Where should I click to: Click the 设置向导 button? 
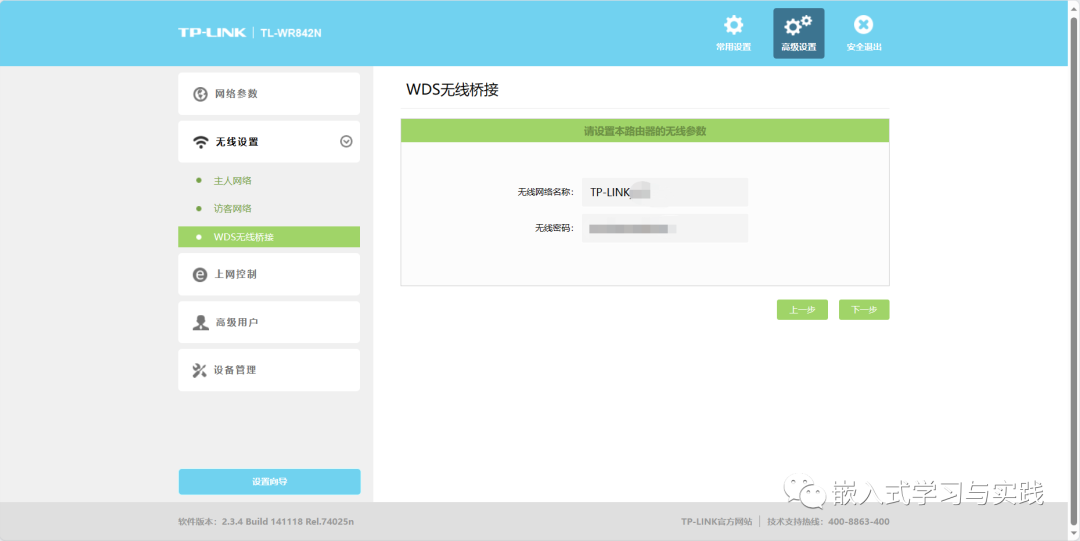point(269,482)
